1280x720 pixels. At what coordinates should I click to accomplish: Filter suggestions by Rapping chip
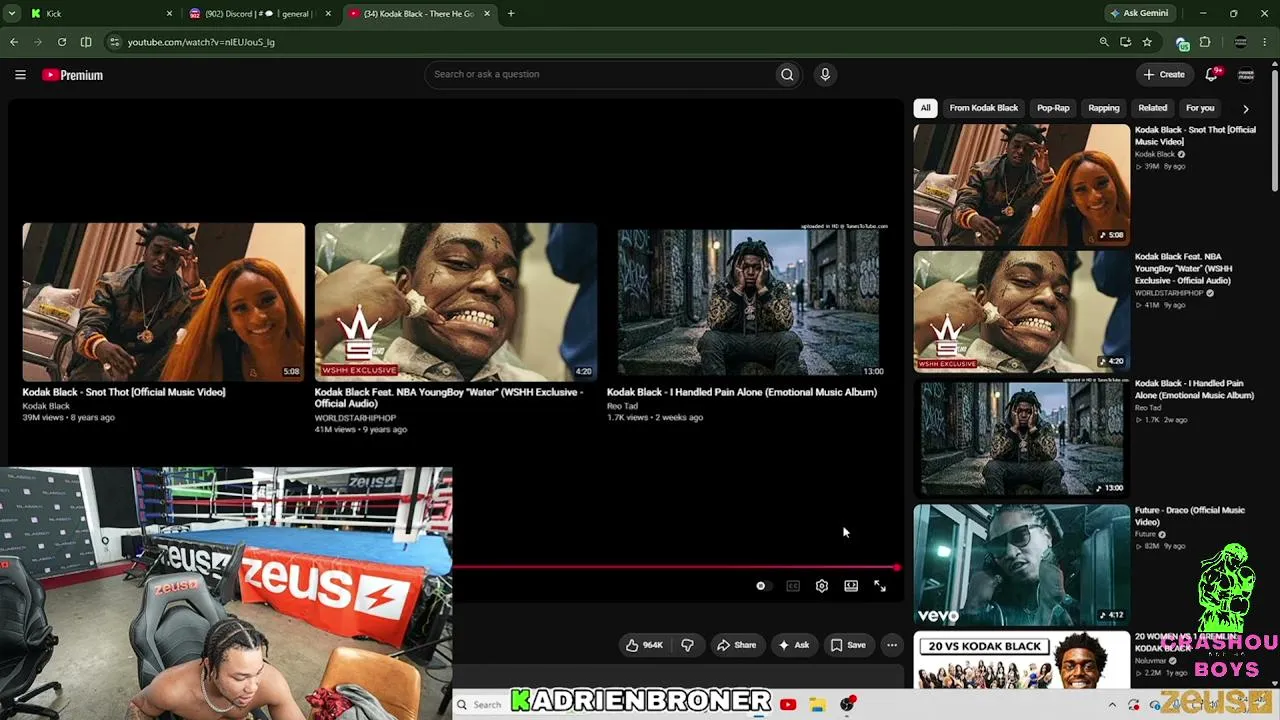(1104, 108)
